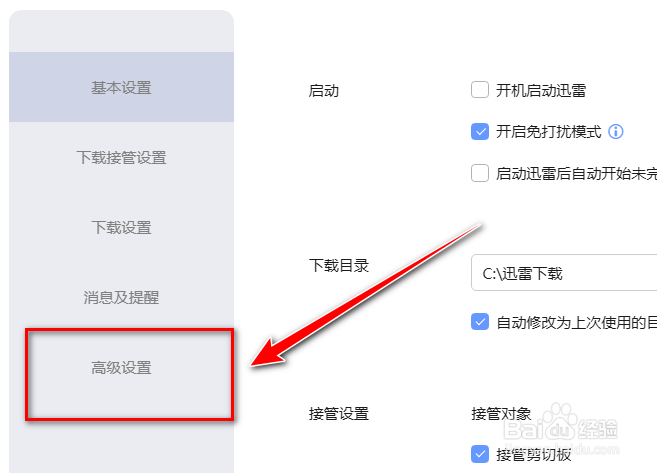
Task: Switch to 下载接管设置 section
Action: coord(122,158)
